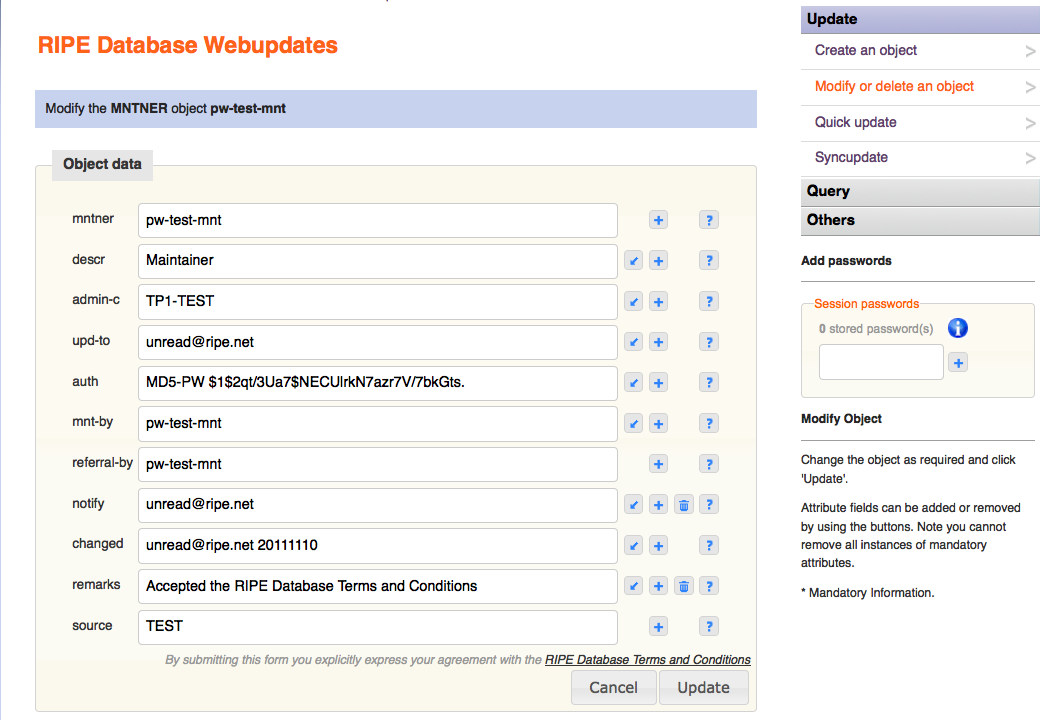Image resolution: width=1057 pixels, height=720 pixels.
Task: Click into the session password input field
Action: 881,362
